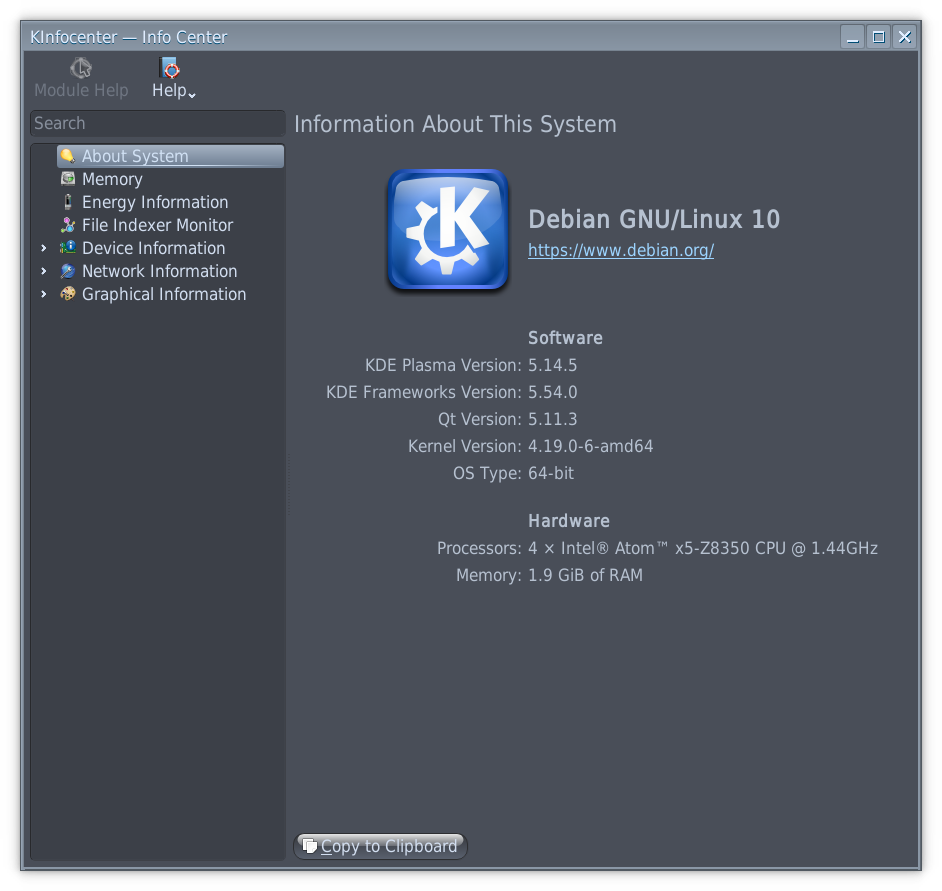Click the Energy Information battery icon
The image size is (942, 891).
pos(68,202)
